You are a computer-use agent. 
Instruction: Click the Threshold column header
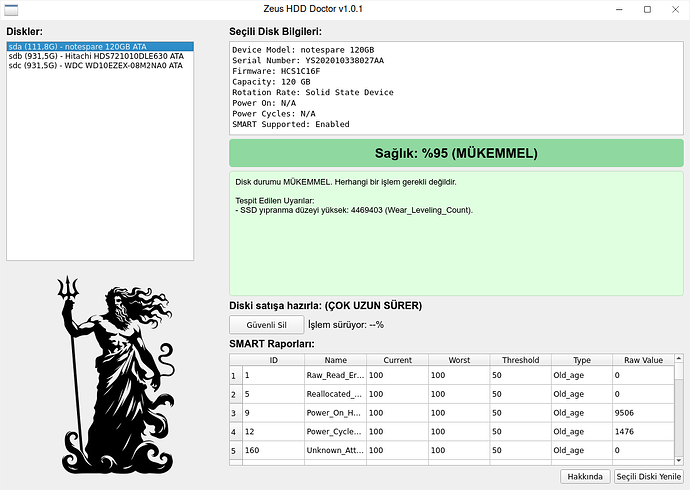[521, 360]
